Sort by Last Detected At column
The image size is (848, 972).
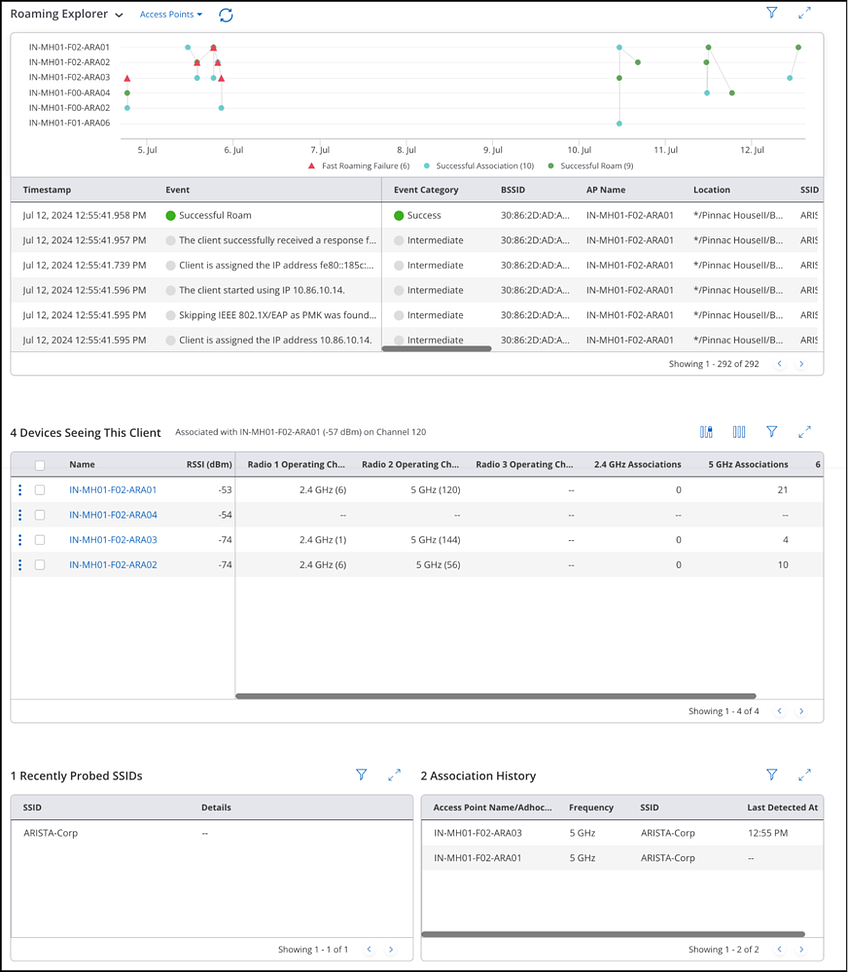pyautogui.click(x=782, y=807)
